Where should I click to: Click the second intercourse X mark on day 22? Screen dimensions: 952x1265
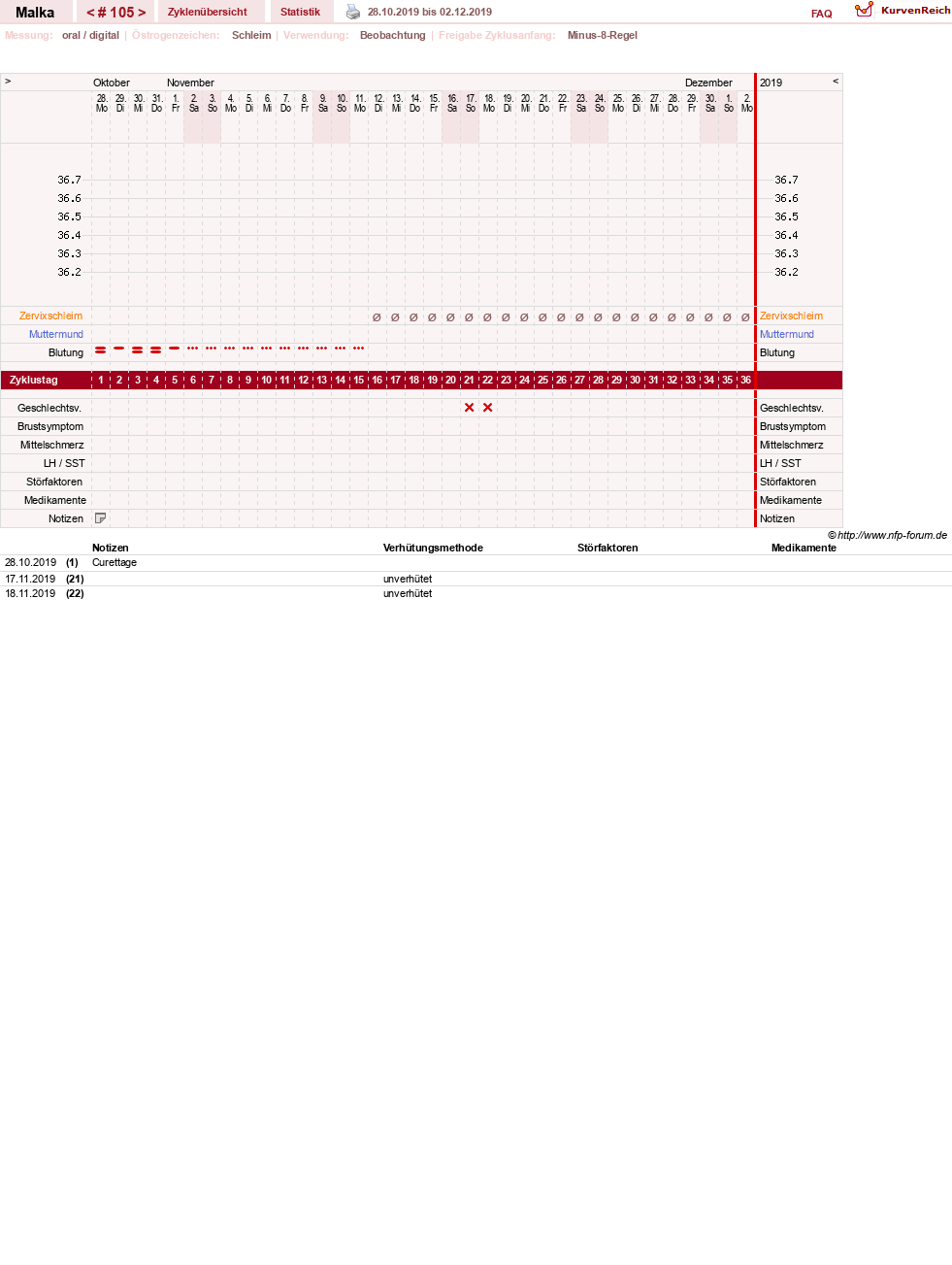[x=487, y=408]
